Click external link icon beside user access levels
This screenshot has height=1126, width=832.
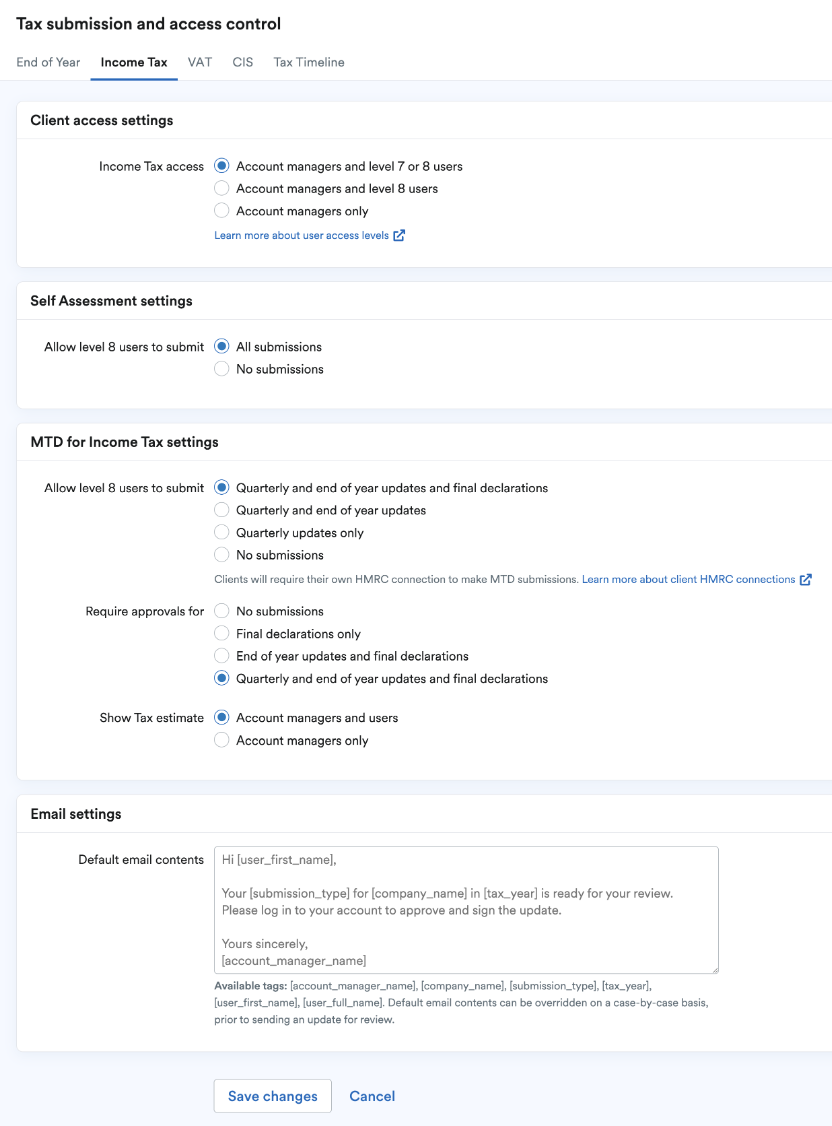point(399,236)
